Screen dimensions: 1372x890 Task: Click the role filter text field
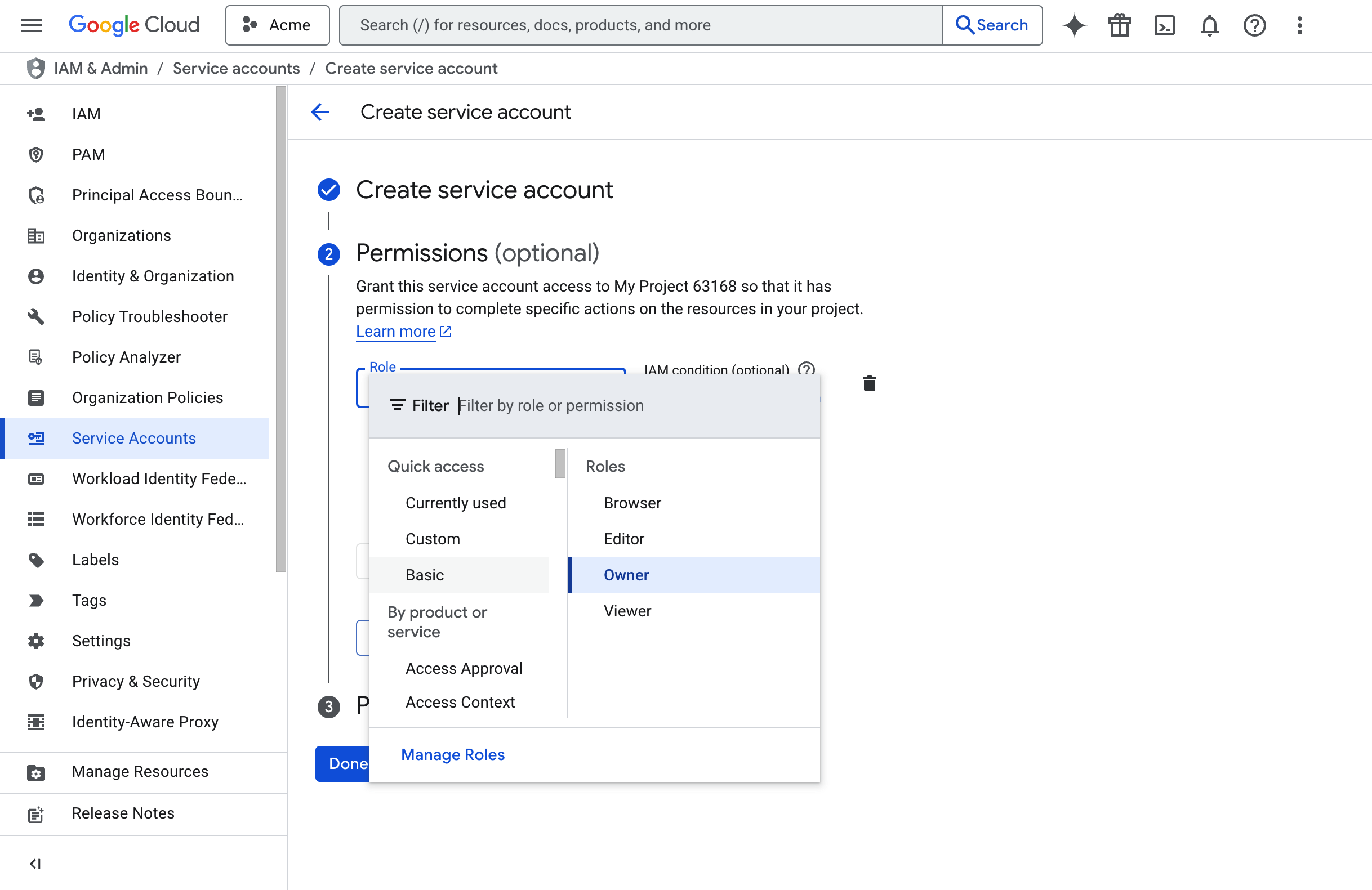pyautogui.click(x=634, y=405)
